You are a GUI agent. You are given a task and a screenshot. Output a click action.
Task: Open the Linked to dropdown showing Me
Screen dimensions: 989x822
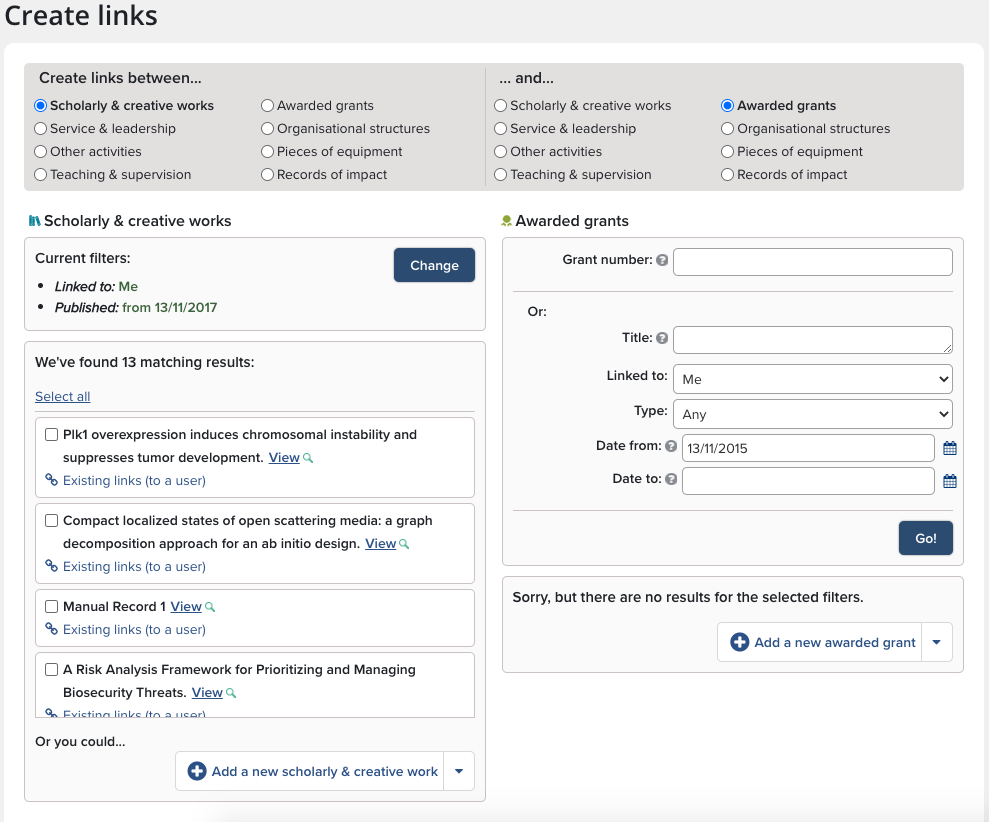[x=812, y=379]
